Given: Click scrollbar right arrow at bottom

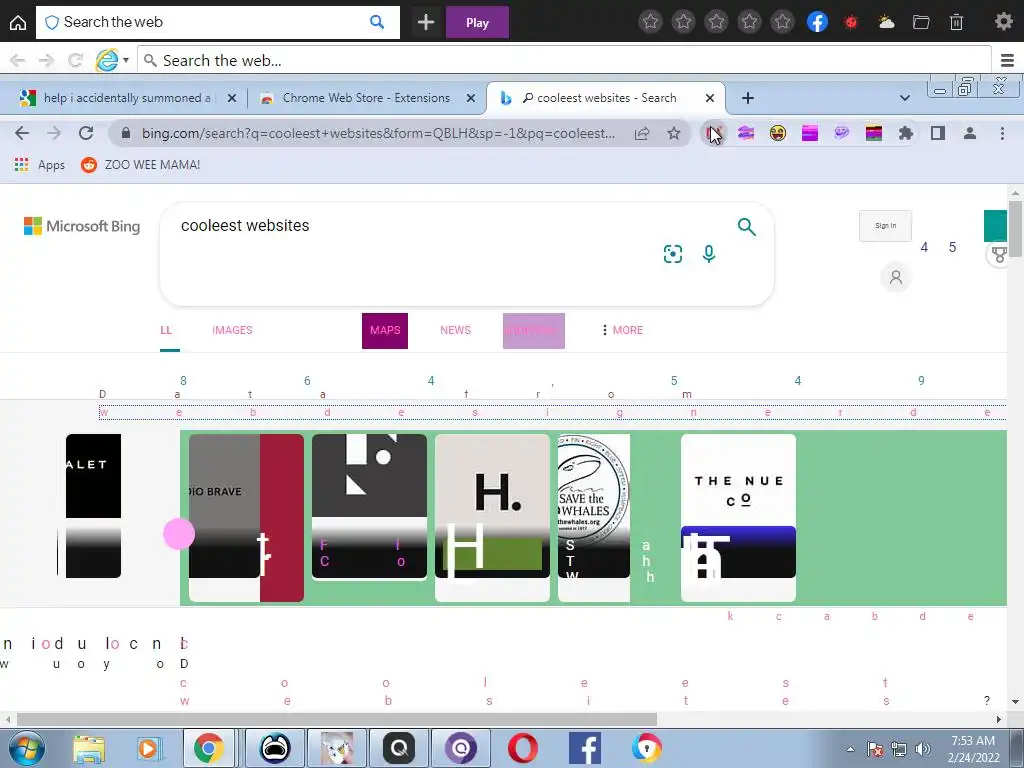Looking at the screenshot, I should point(999,719).
